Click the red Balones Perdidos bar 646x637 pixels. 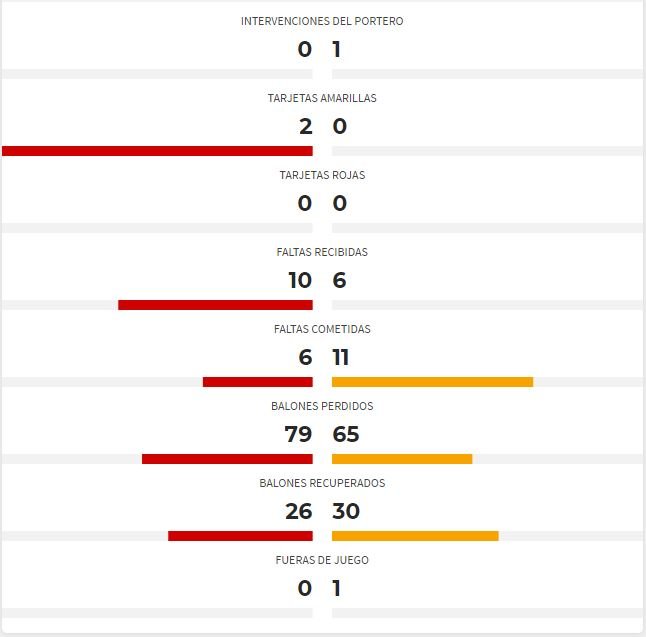pyautogui.click(x=227, y=459)
